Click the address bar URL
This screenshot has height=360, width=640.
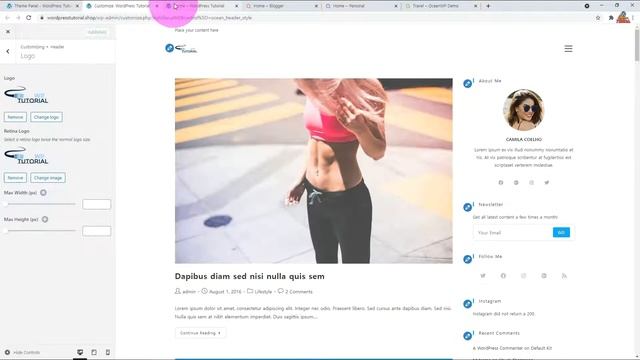coord(149,18)
